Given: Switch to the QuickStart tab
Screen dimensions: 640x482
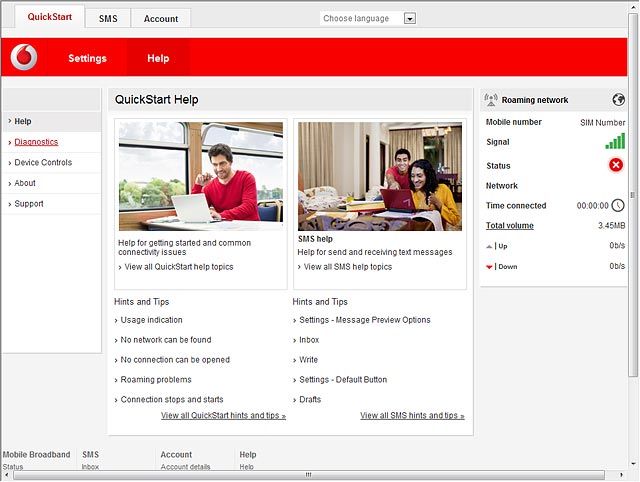Looking at the screenshot, I should coord(50,17).
